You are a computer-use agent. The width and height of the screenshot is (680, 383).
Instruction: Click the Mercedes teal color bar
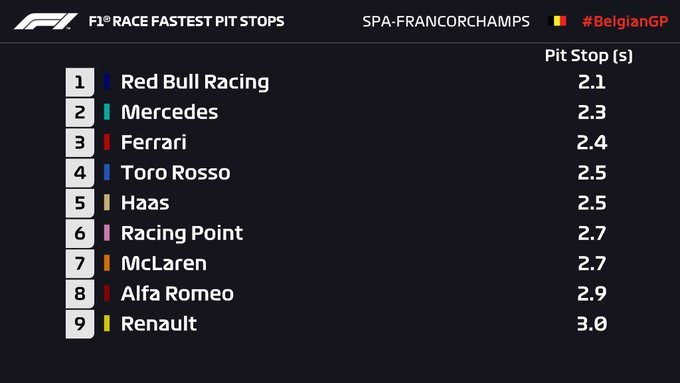tap(107, 111)
